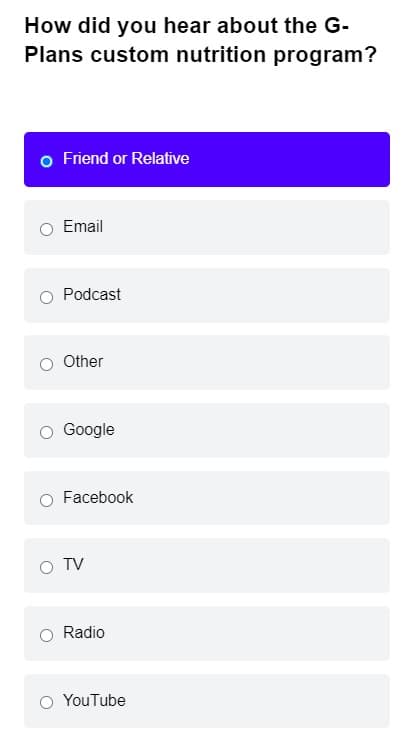Click the selected Friend or Relative radio circle
This screenshot has height=736, width=414.
pyautogui.click(x=46, y=161)
